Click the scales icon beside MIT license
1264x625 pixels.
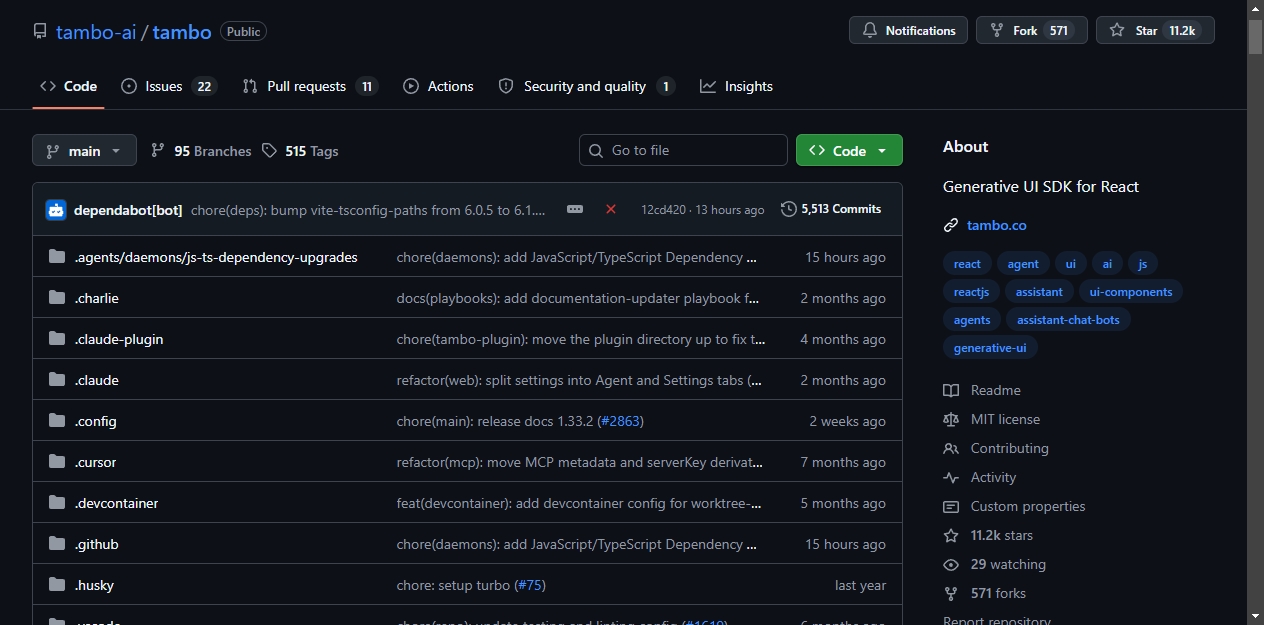click(951, 419)
